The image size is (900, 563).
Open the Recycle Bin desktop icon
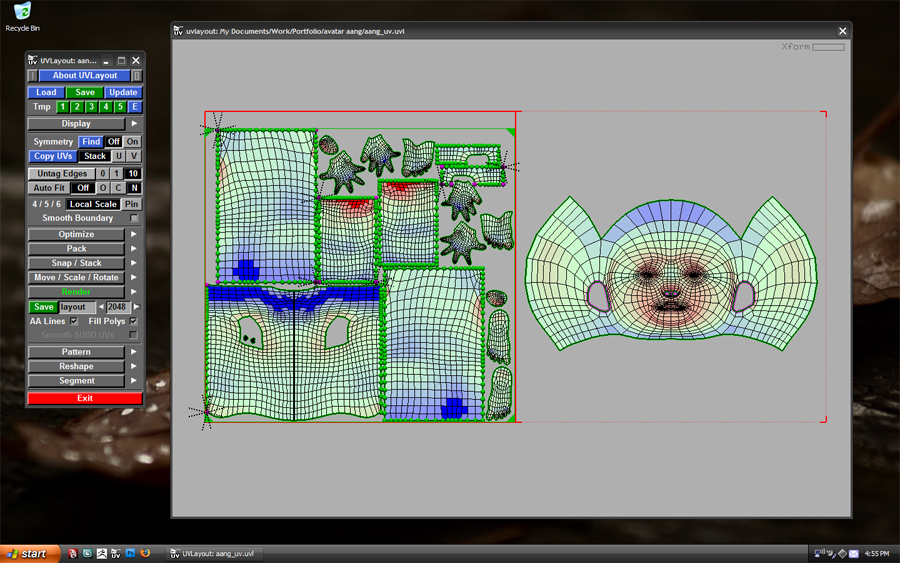(22, 17)
